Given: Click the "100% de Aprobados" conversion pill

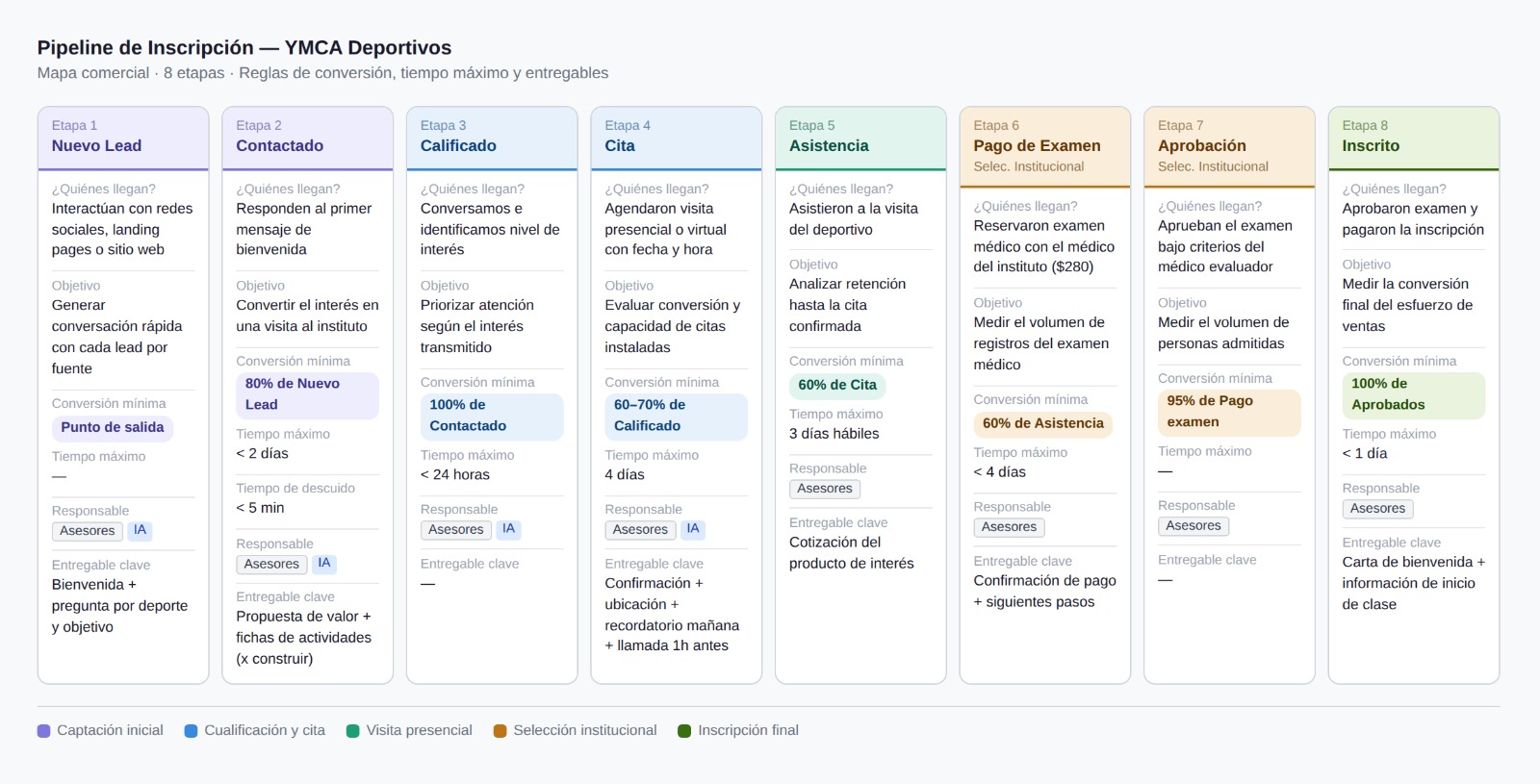Looking at the screenshot, I should point(1414,394).
